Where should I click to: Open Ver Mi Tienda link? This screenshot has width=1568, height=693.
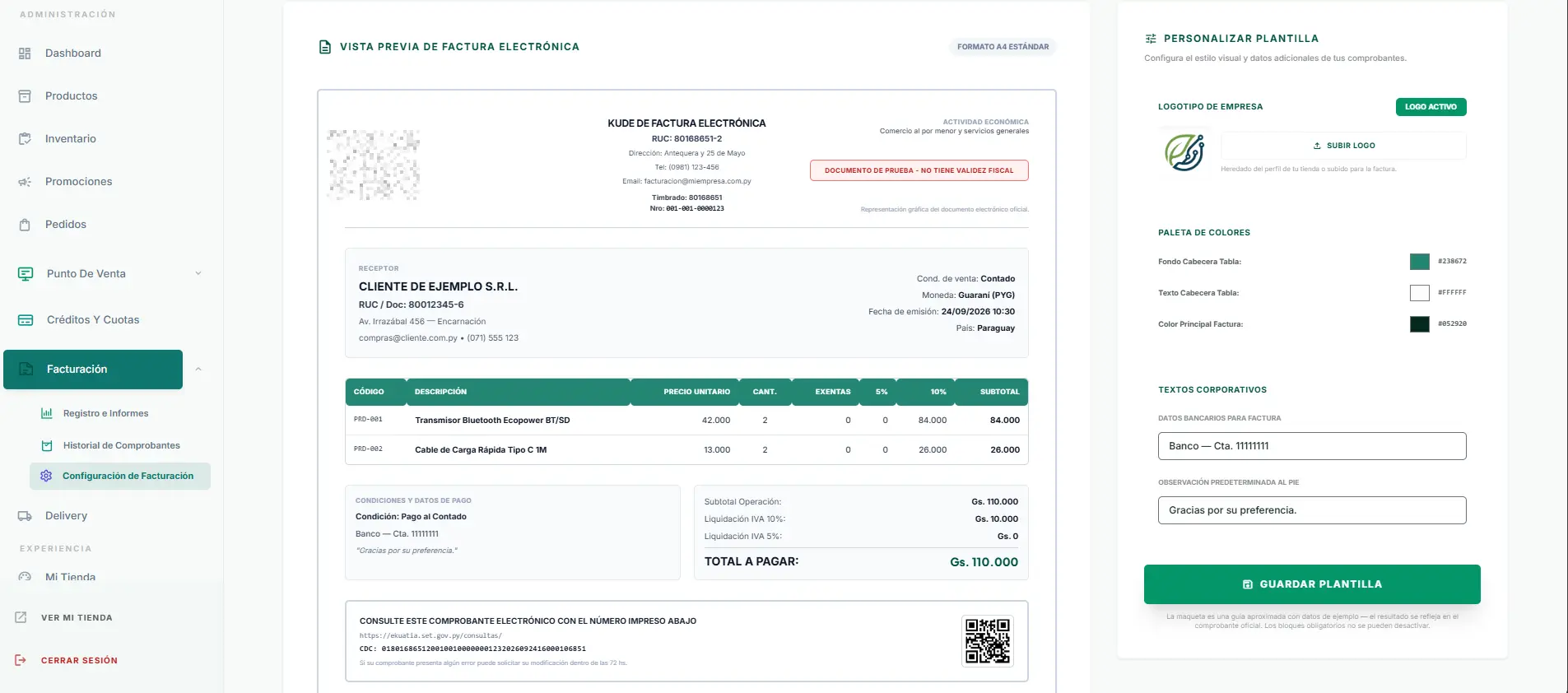77,617
